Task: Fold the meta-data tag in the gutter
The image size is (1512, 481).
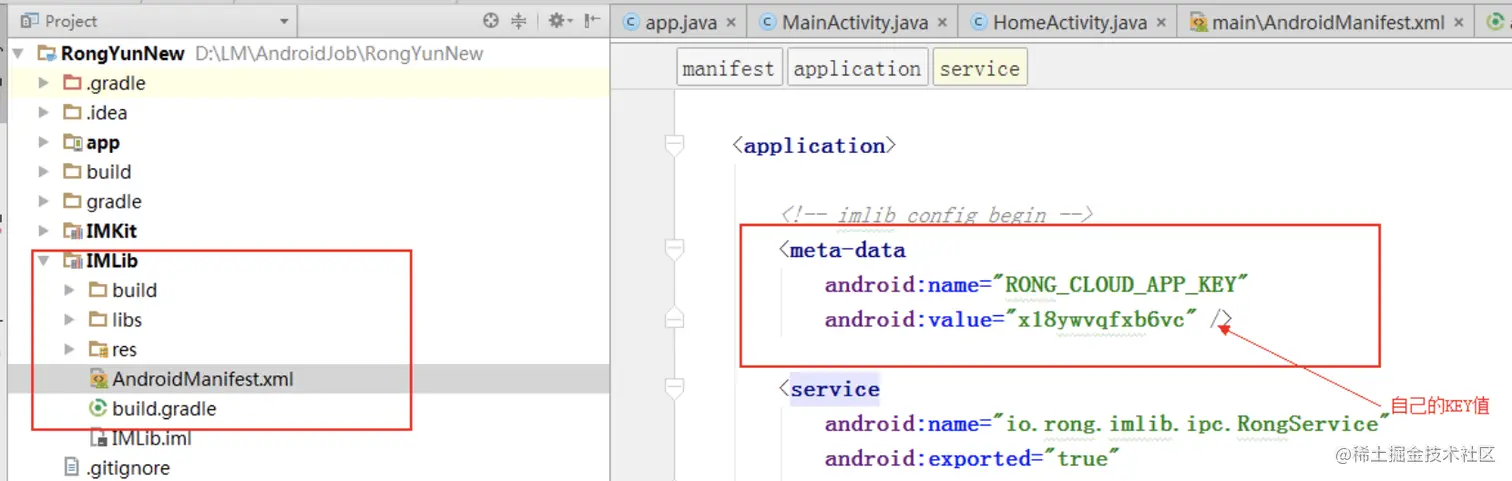Action: pos(675,250)
